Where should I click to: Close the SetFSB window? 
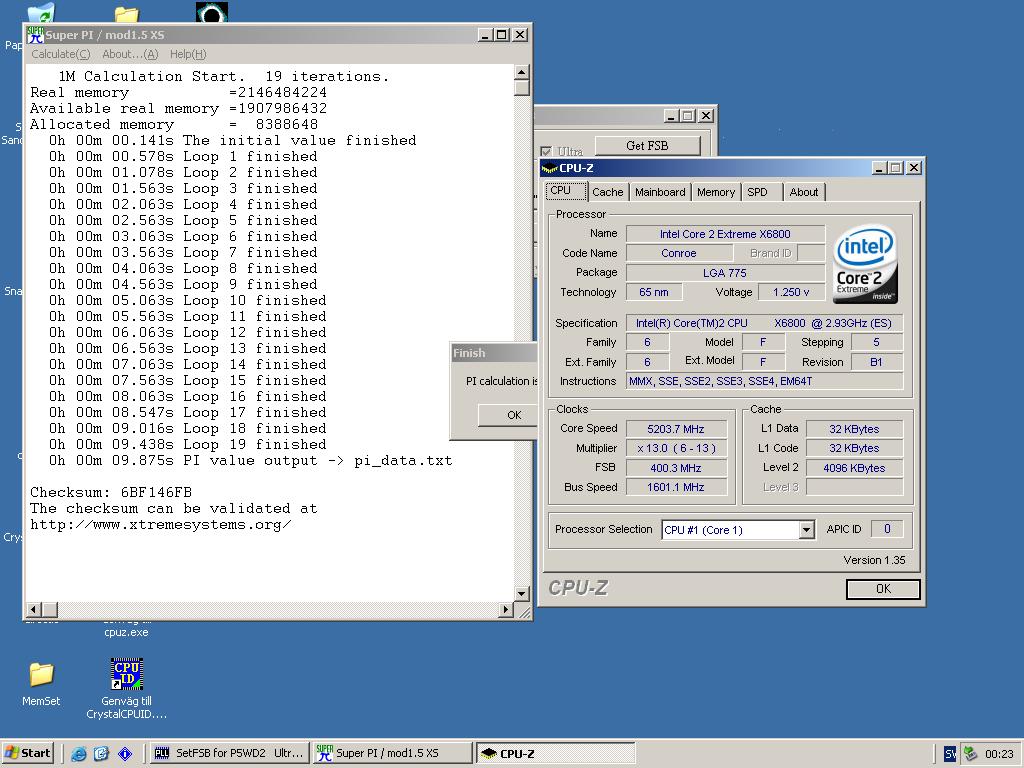[706, 116]
